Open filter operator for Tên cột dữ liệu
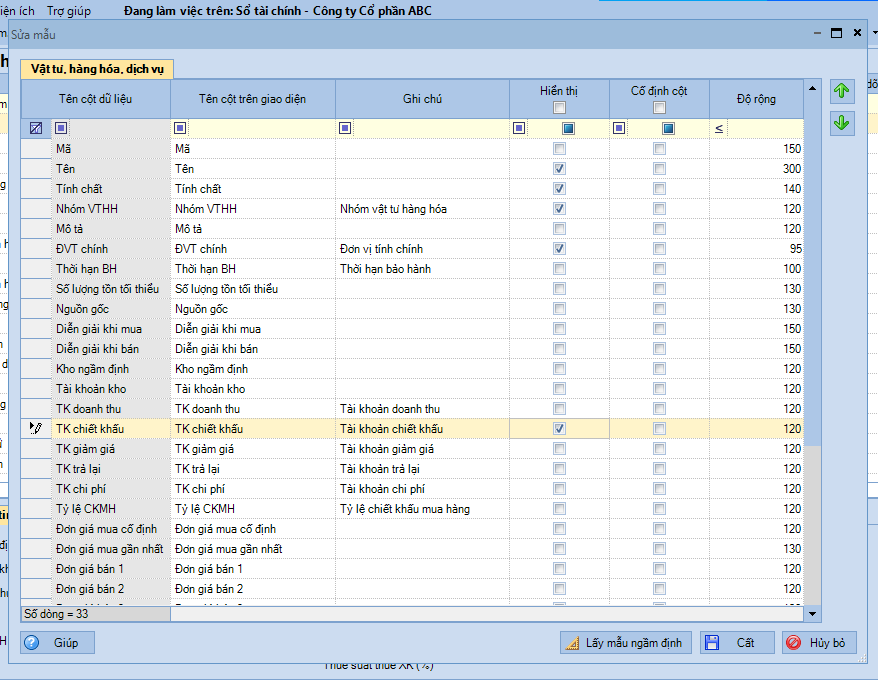 click(x=61, y=128)
